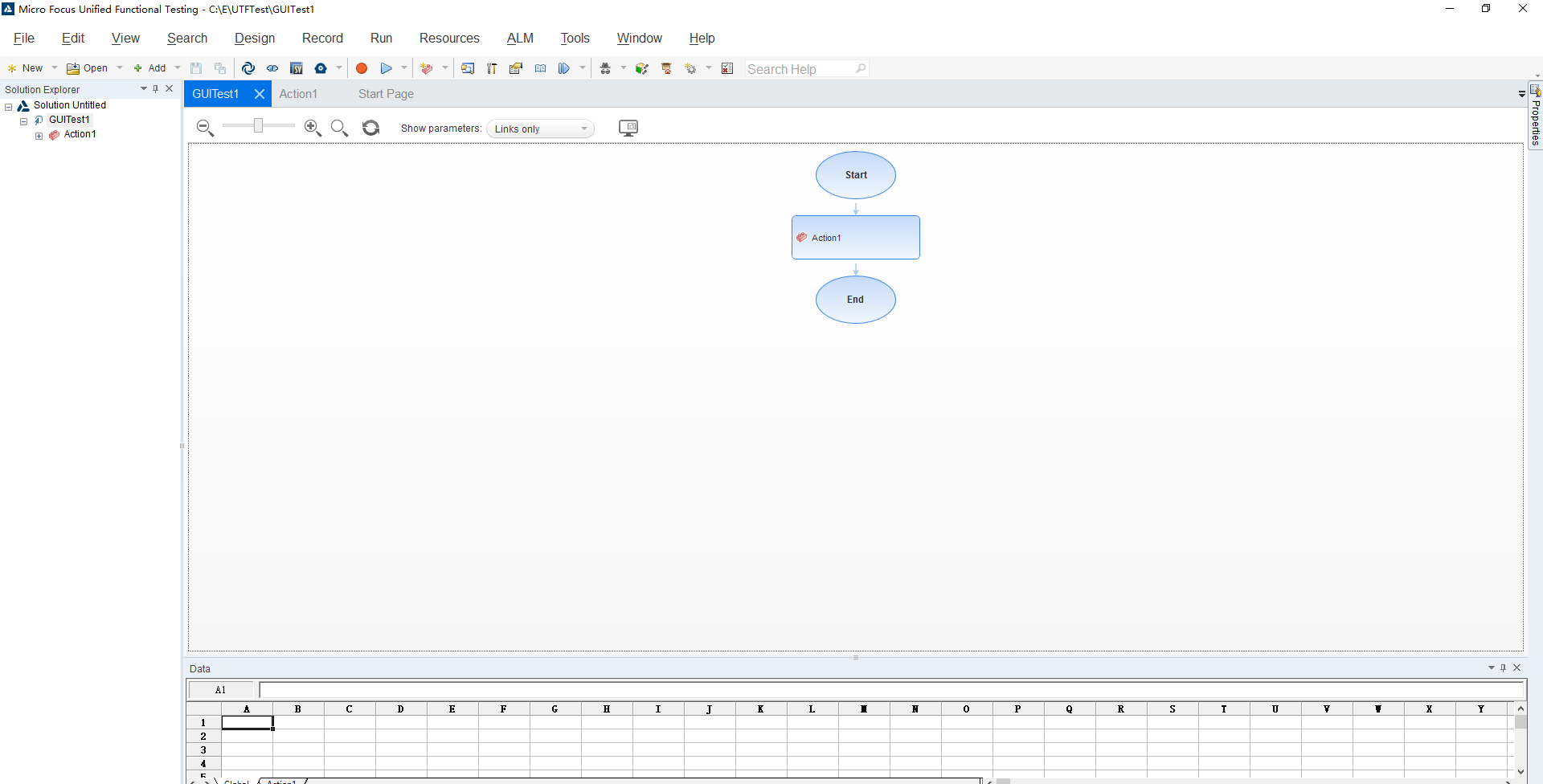Zoom out the canvas with minus magnifier

click(x=205, y=128)
